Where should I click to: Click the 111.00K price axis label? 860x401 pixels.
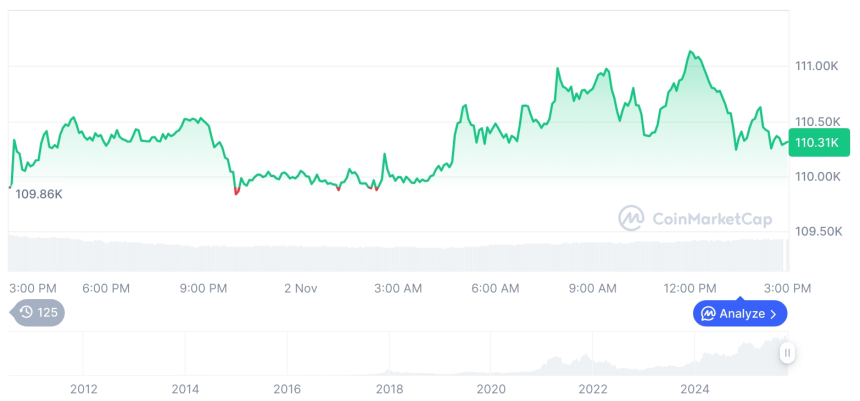click(x=816, y=66)
